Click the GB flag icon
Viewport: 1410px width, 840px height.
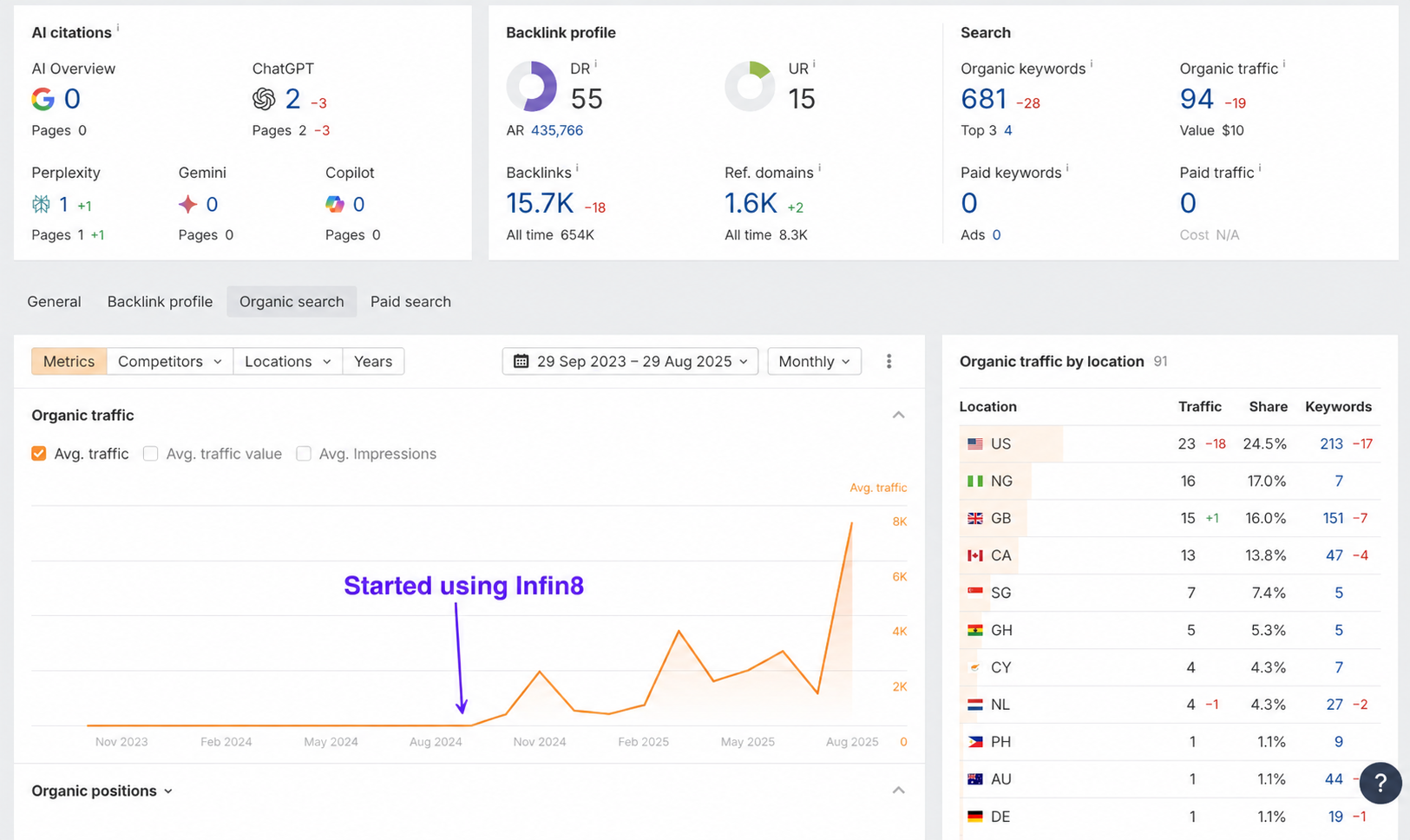coord(975,518)
